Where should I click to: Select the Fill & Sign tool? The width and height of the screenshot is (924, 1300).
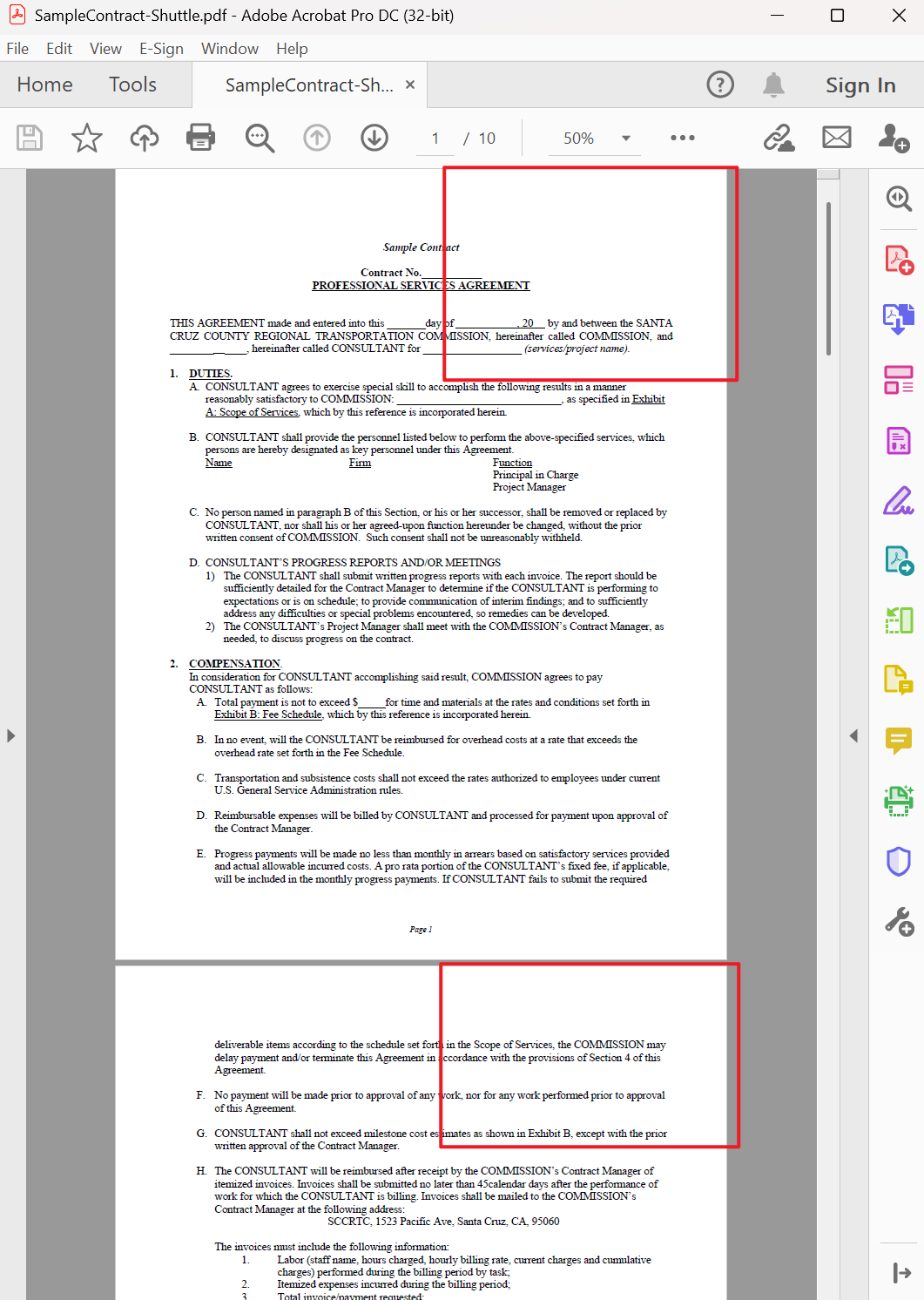(899, 501)
